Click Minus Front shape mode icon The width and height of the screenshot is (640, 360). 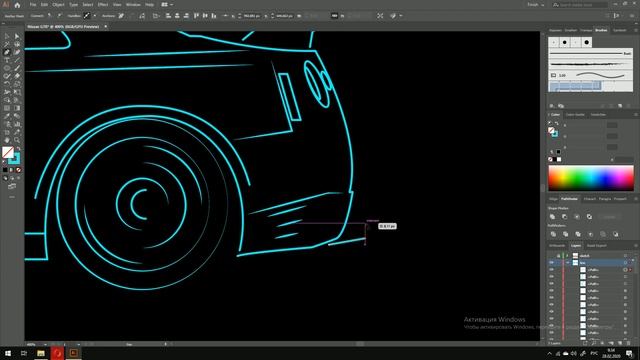coord(564,217)
